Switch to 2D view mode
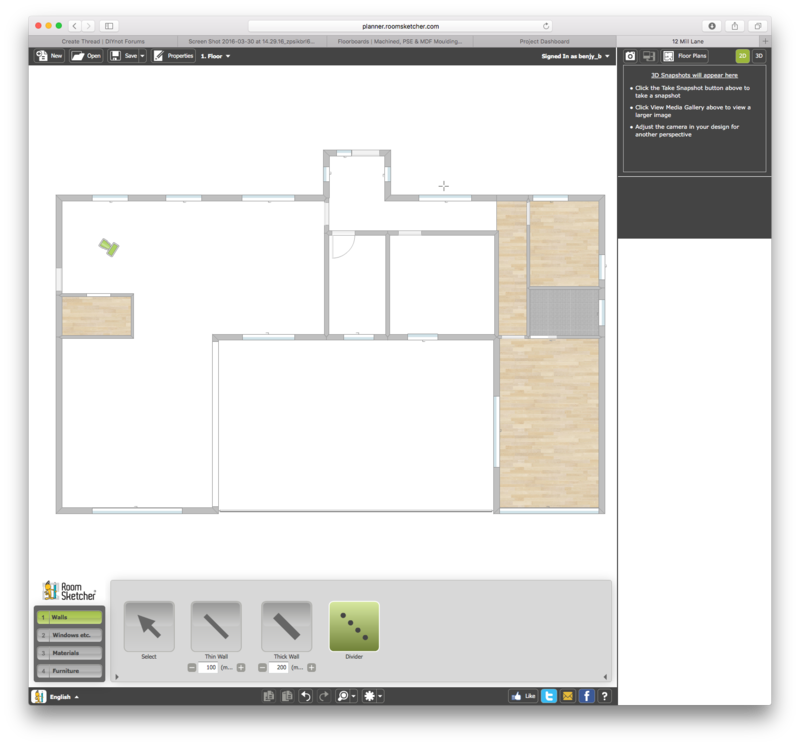Screen dimensions: 800x746 point(743,56)
